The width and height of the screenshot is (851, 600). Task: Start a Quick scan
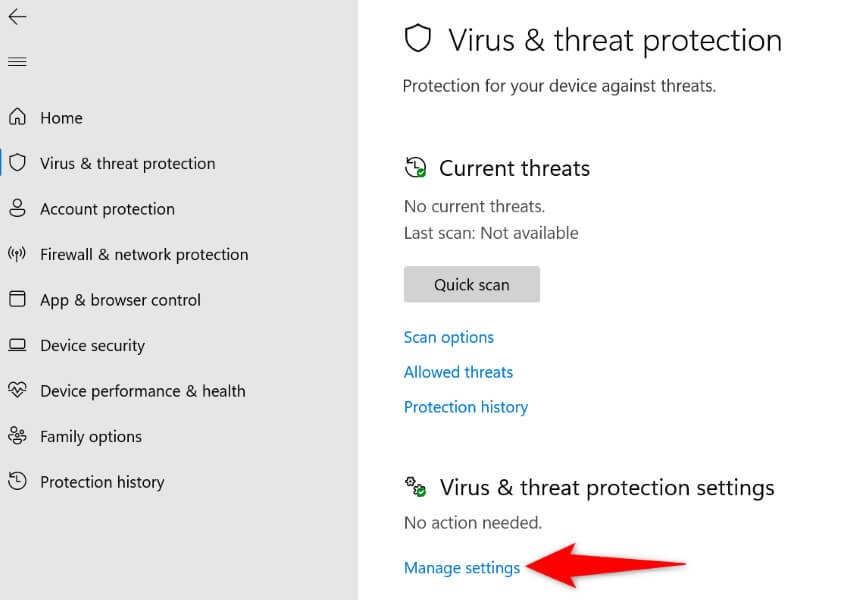click(x=471, y=285)
